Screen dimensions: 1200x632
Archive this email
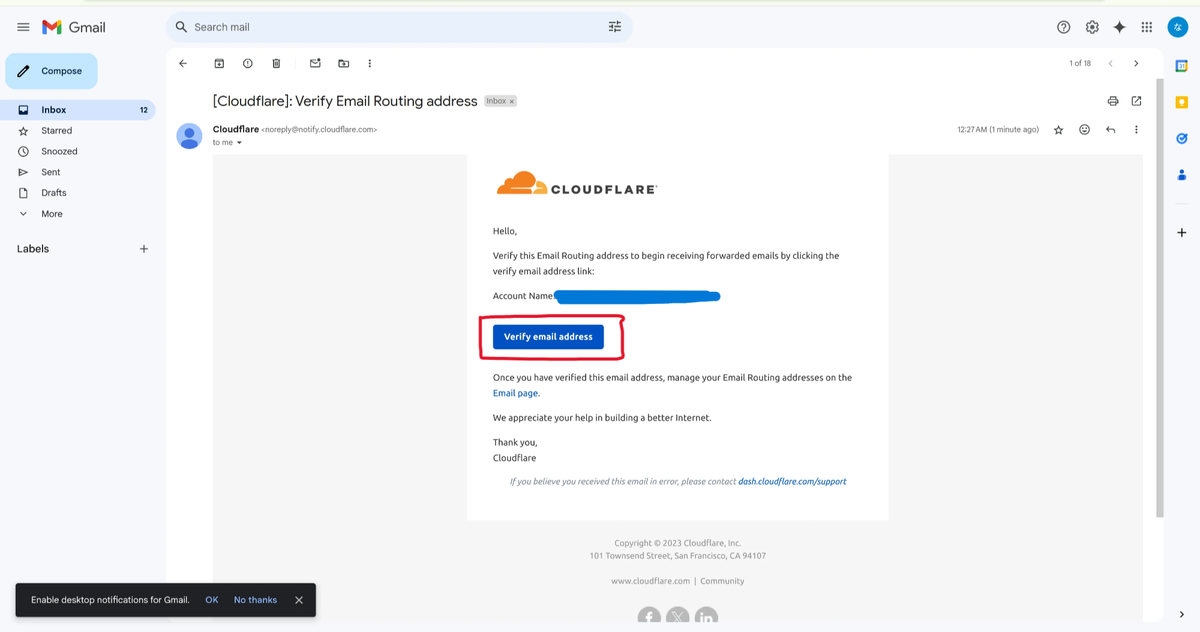219,63
